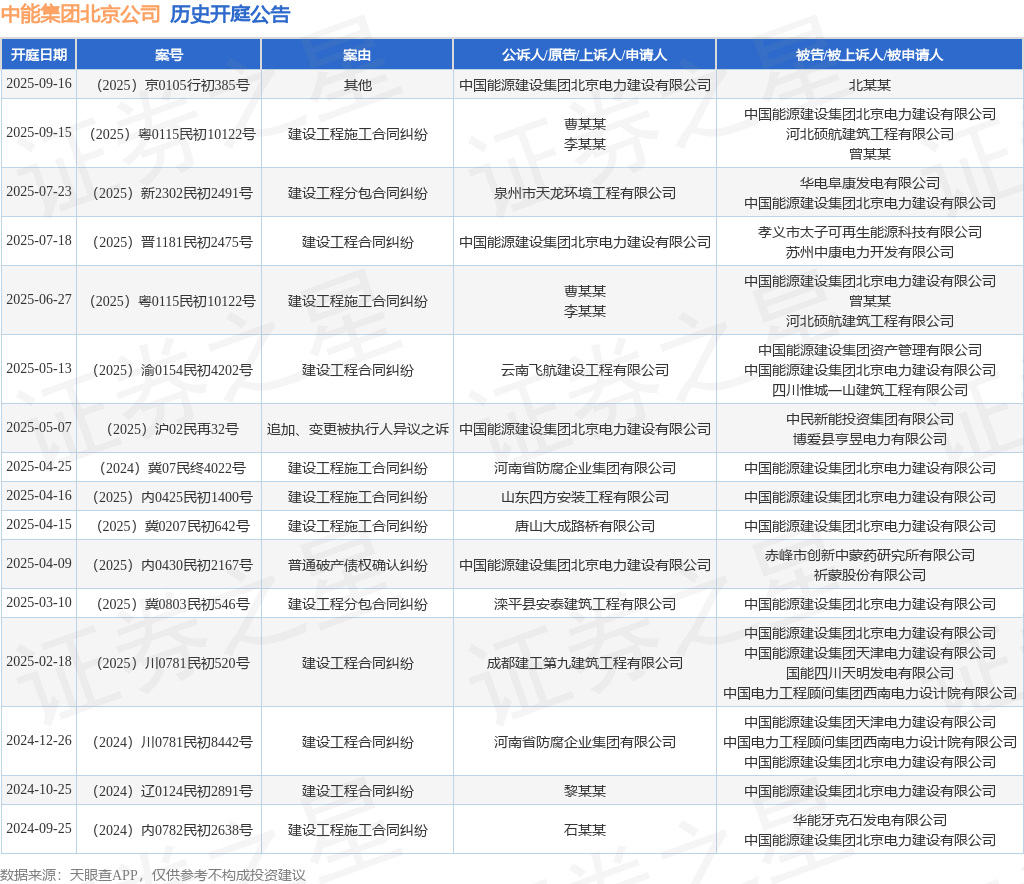Click 李某某 in the 2025-06-27 row
Image resolution: width=1024 pixels, height=884 pixels.
point(585,311)
